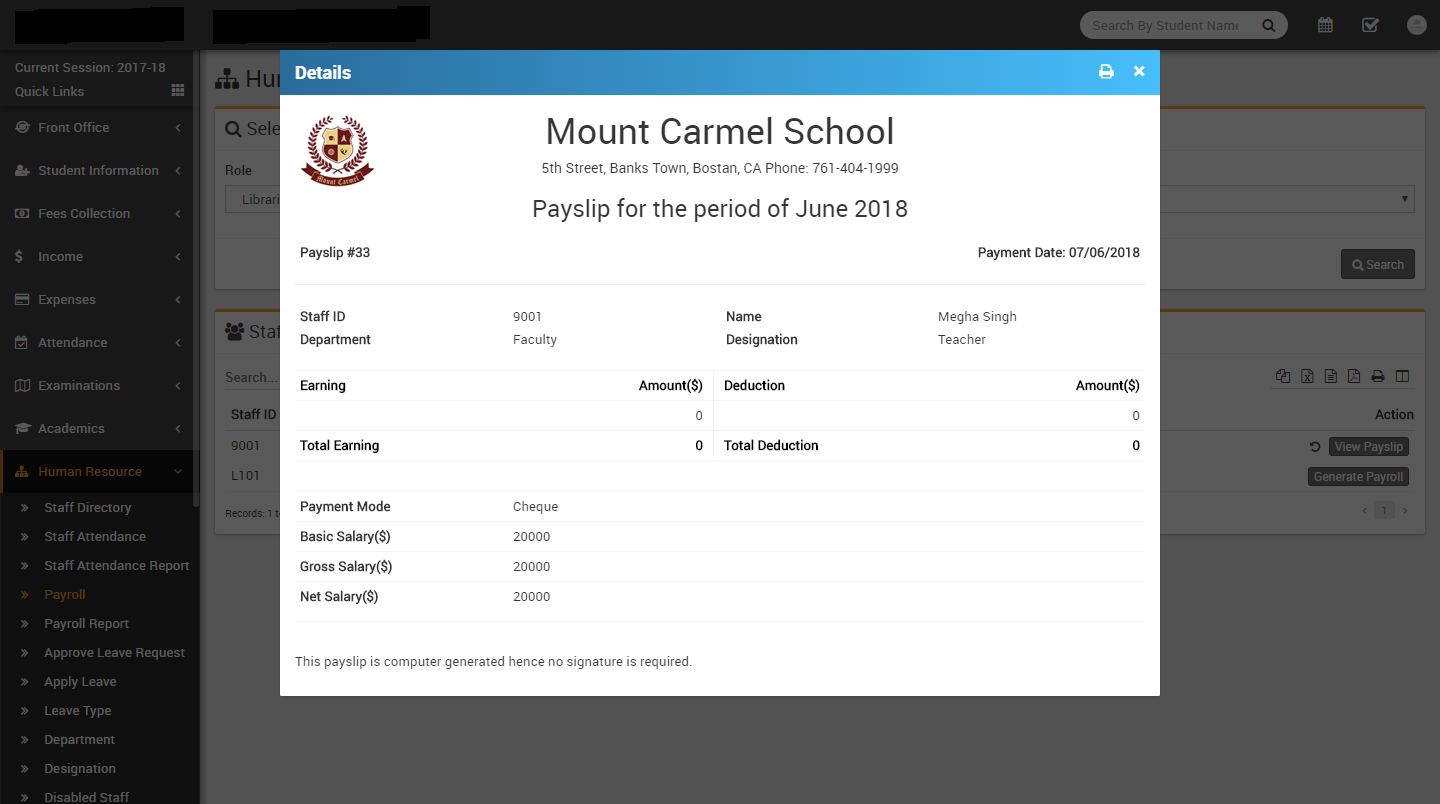Open the calendar icon in the top bar

pyautogui.click(x=1325, y=25)
